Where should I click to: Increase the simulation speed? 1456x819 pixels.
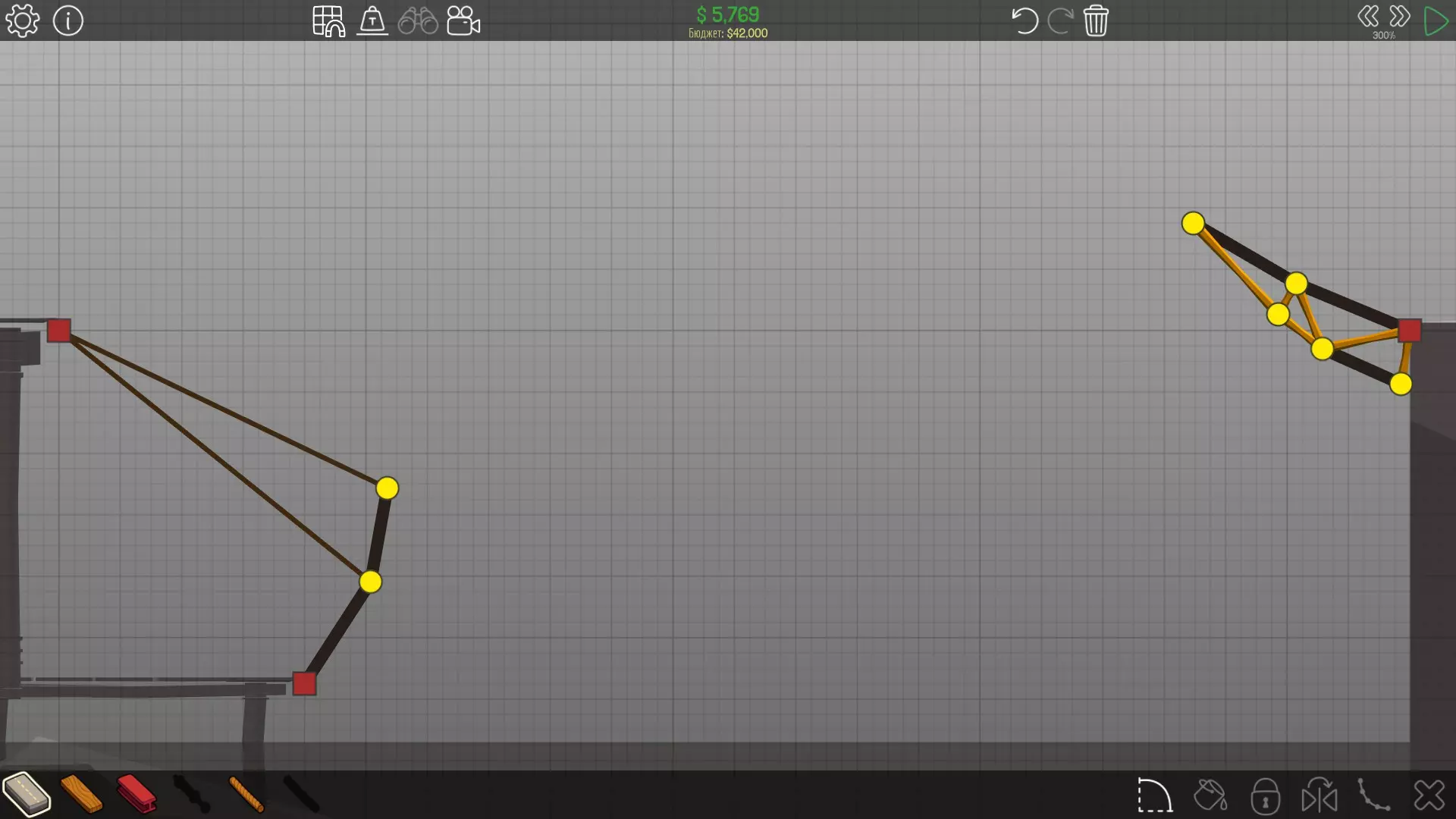[x=1400, y=17]
